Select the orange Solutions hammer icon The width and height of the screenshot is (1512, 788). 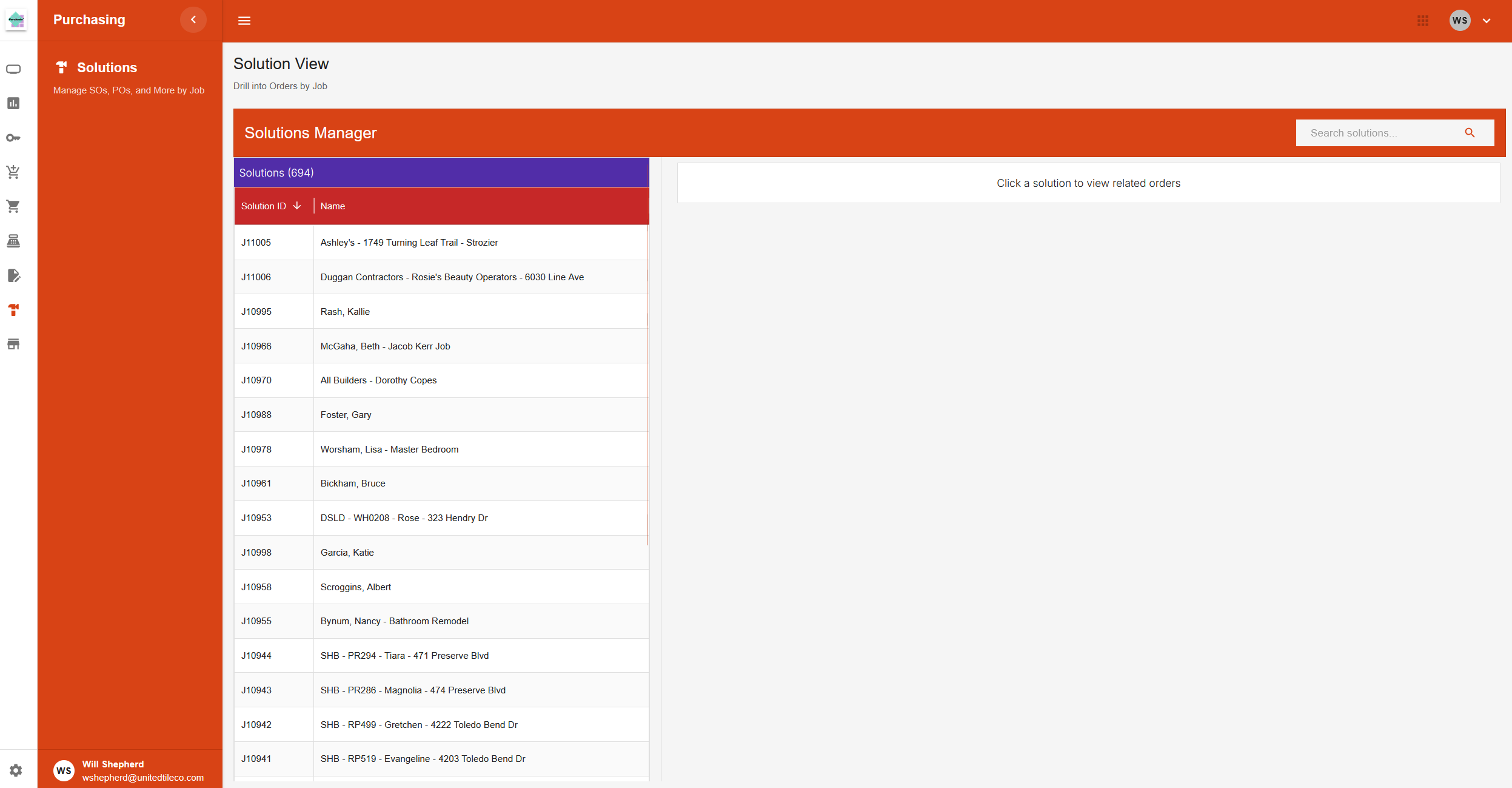(x=13, y=311)
